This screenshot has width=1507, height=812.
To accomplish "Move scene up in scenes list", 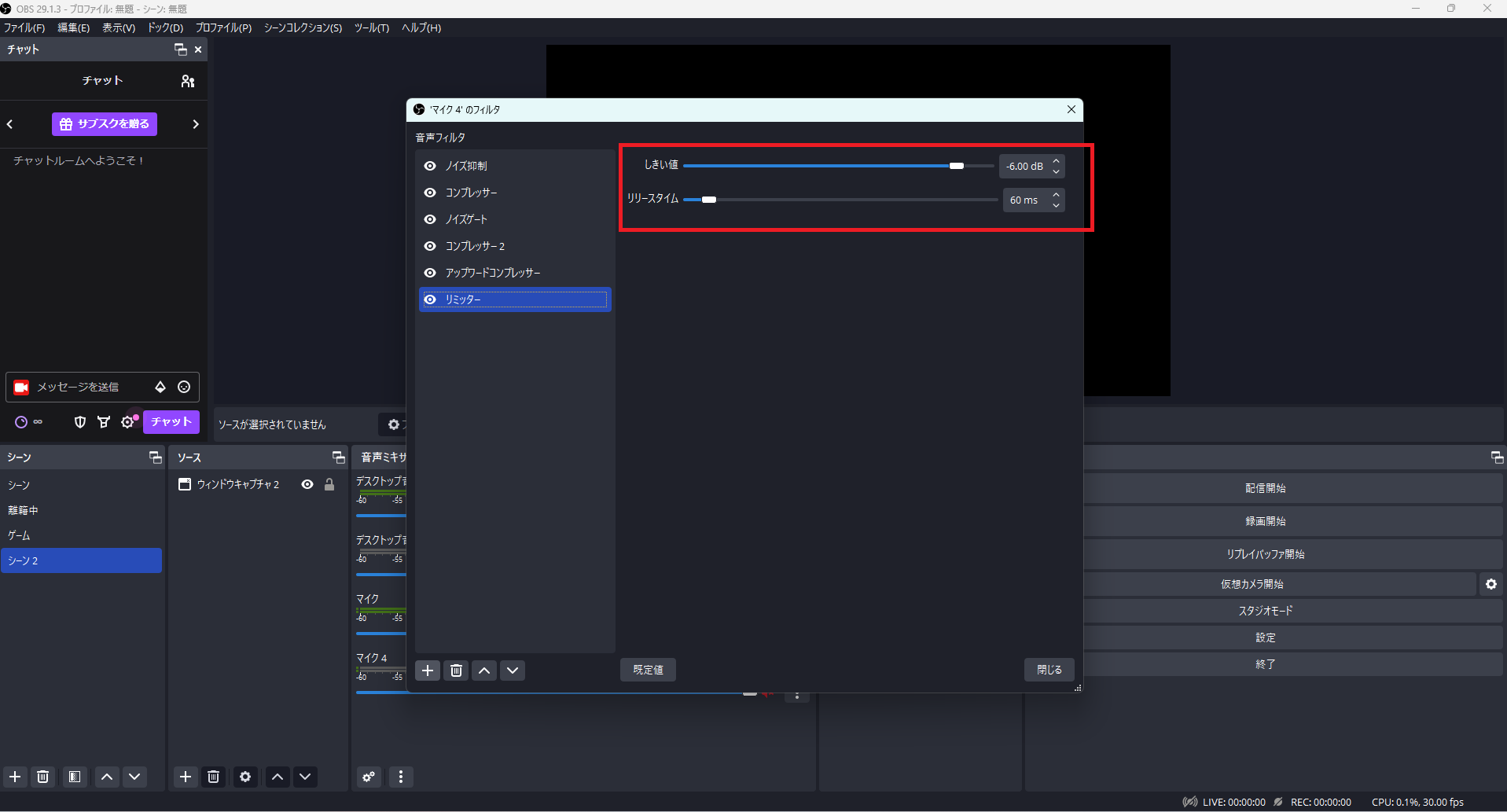I will (107, 777).
